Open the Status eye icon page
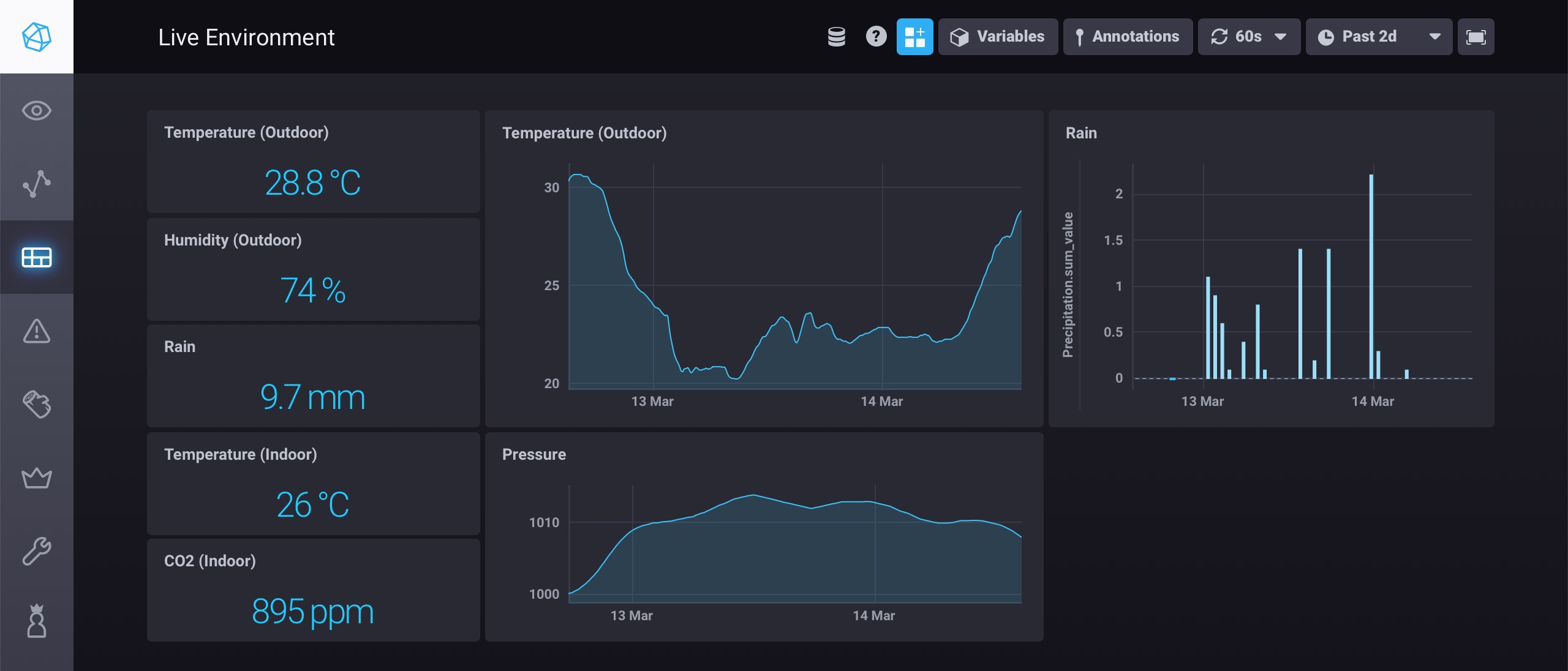This screenshot has width=1568, height=671. 37,111
